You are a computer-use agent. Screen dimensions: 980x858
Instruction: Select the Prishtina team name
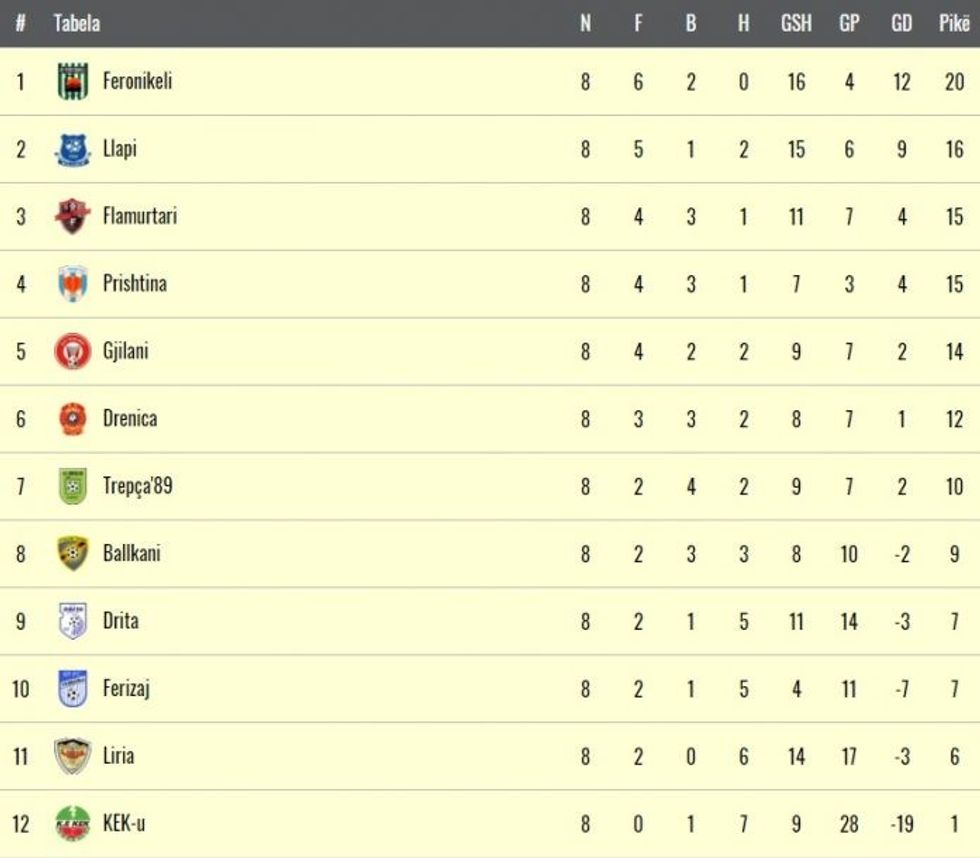(135, 284)
